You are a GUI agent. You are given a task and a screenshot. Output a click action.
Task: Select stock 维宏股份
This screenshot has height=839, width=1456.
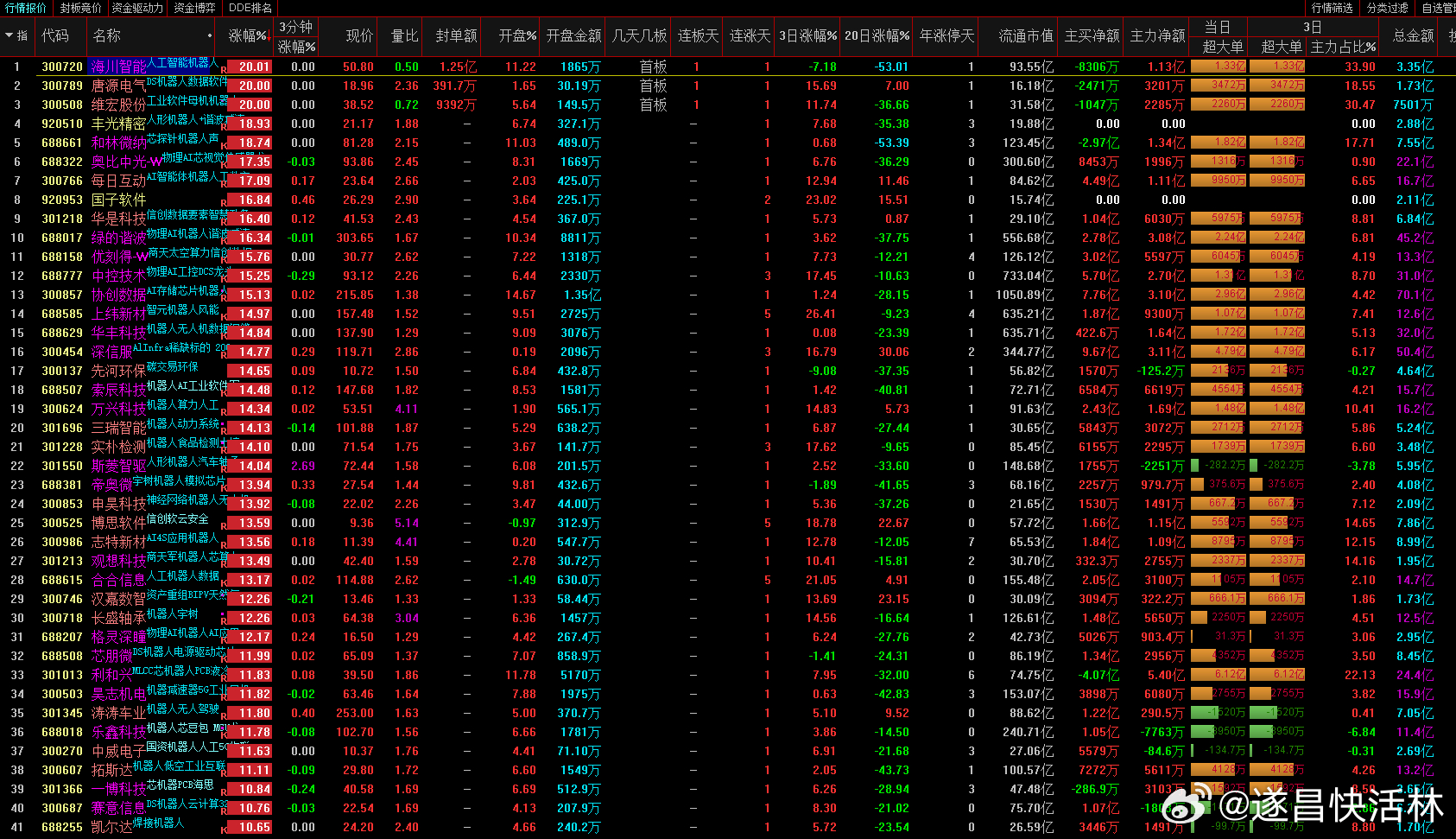[x=119, y=105]
